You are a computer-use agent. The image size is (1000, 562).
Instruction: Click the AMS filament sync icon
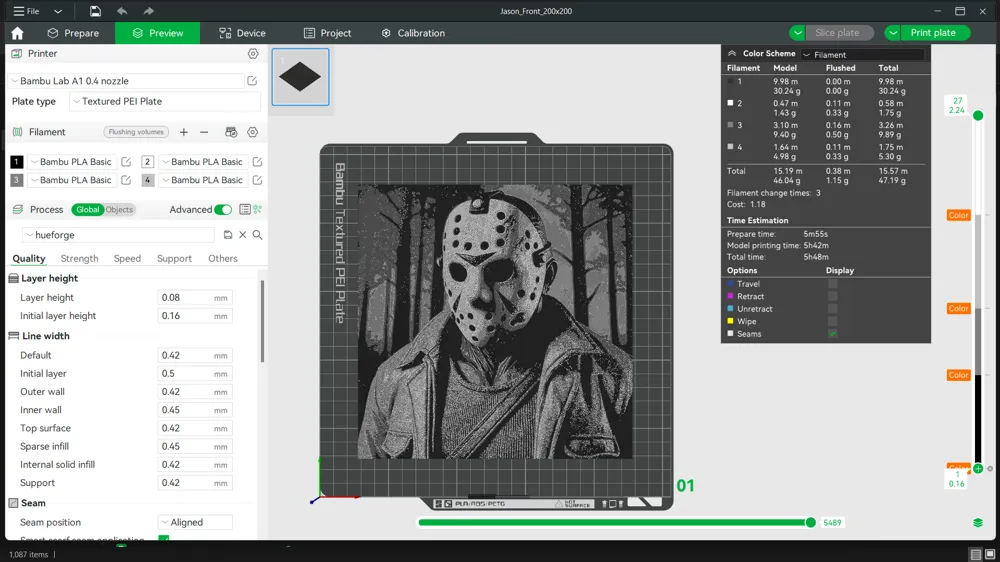232,132
